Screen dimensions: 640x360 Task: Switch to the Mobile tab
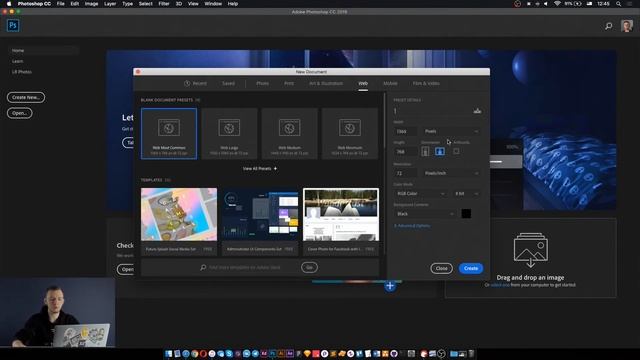click(390, 83)
